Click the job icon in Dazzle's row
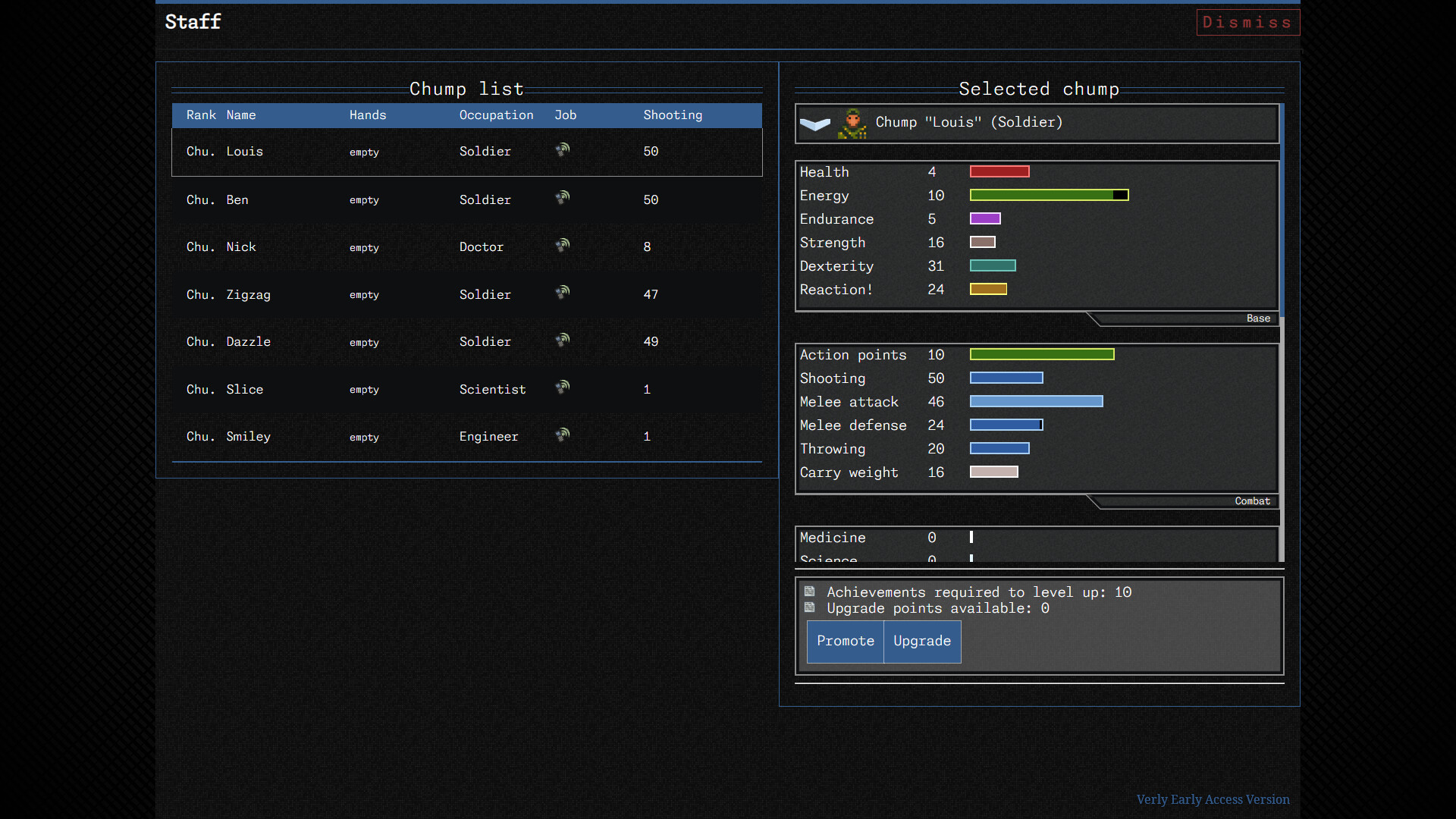Viewport: 1456px width, 819px height. click(562, 340)
